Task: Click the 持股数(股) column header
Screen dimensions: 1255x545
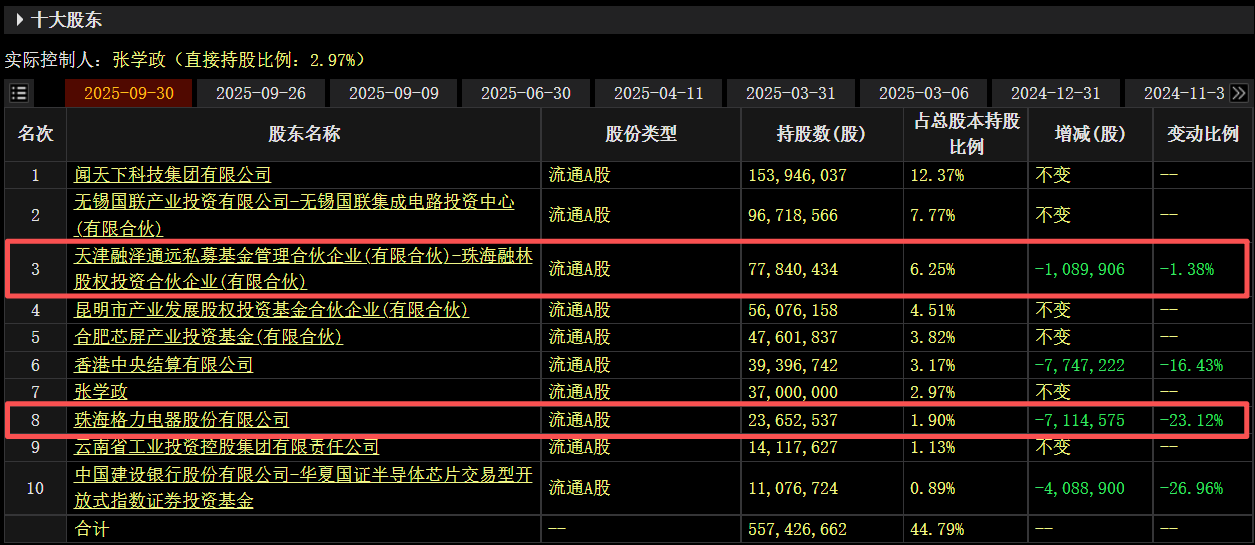Action: (x=822, y=134)
